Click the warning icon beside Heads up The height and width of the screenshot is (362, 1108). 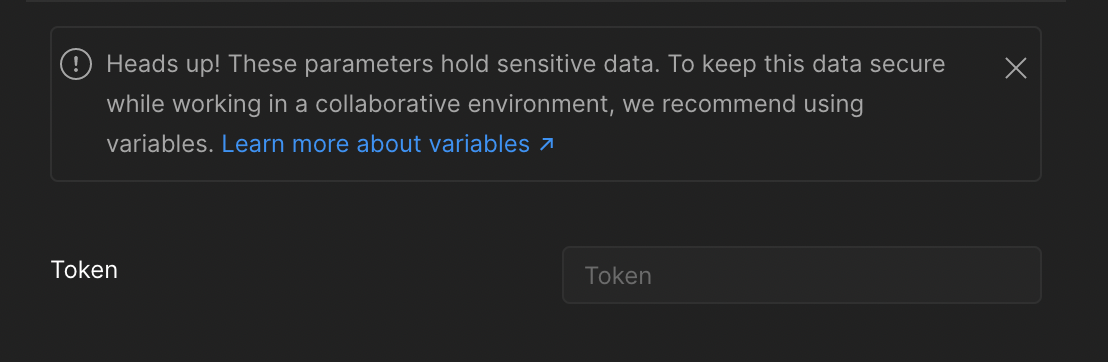pyautogui.click(x=76, y=64)
